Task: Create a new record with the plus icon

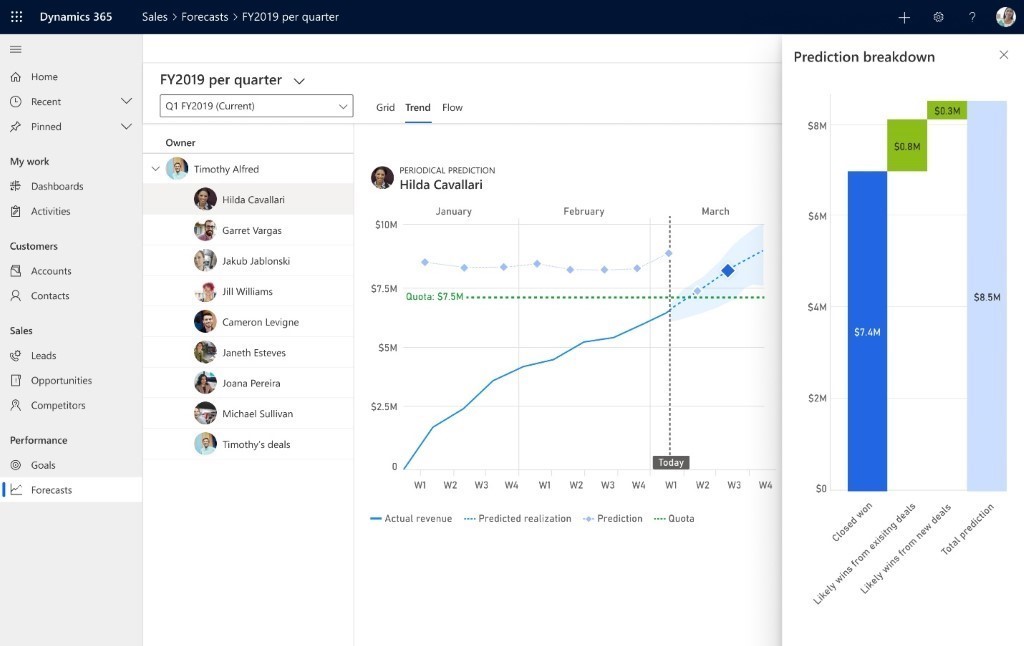Action: pyautogui.click(x=904, y=17)
